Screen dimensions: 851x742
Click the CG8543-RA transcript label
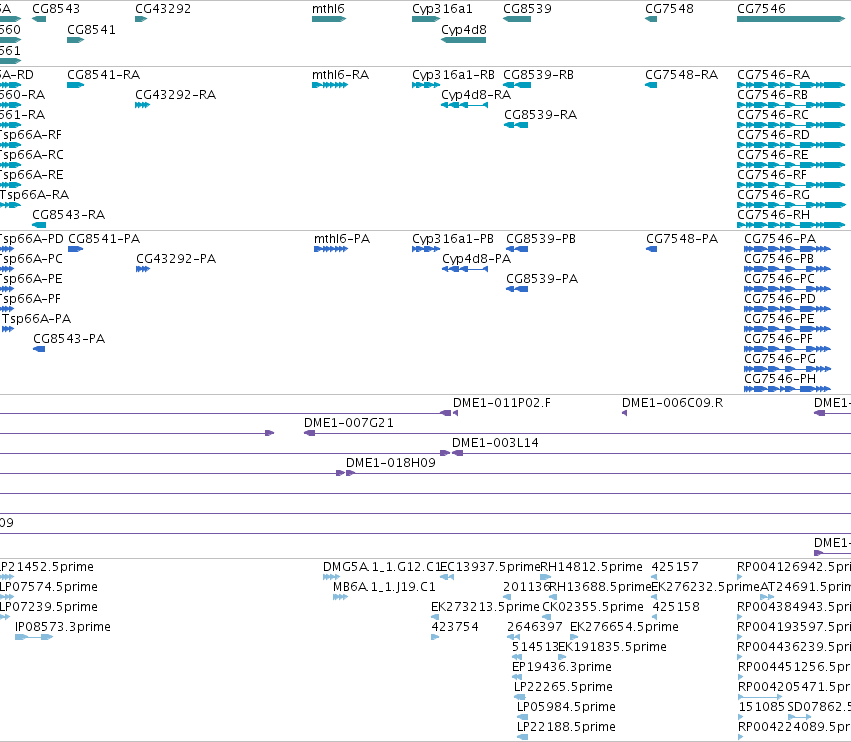[x=68, y=215]
